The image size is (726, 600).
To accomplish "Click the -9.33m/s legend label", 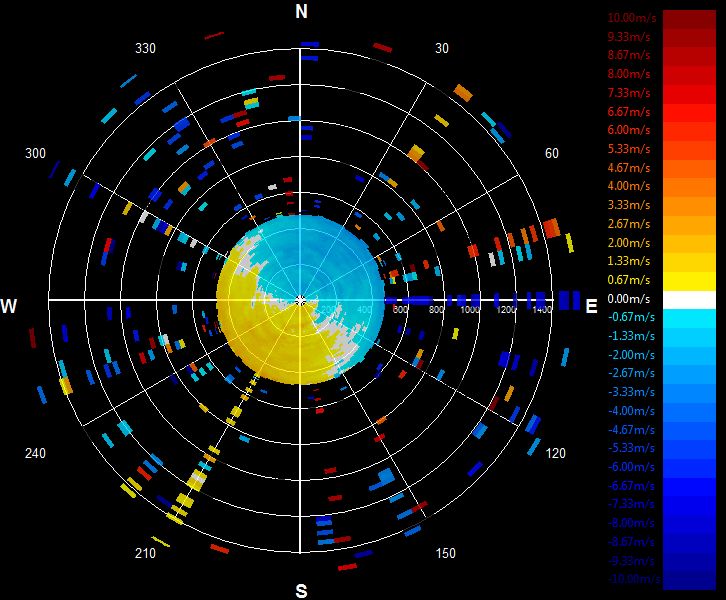I will 631,561.
